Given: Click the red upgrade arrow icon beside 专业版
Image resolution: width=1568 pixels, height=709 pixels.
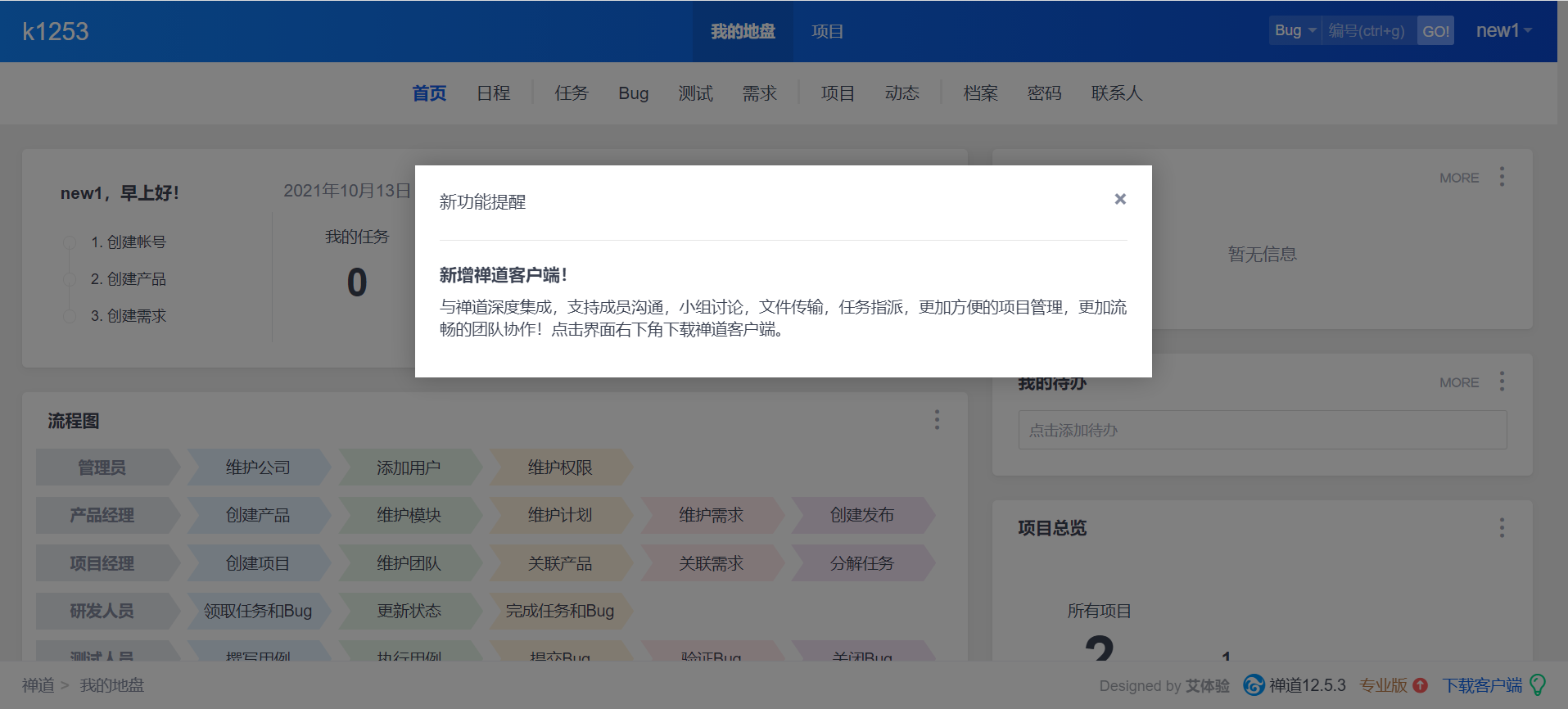Looking at the screenshot, I should [x=1421, y=685].
